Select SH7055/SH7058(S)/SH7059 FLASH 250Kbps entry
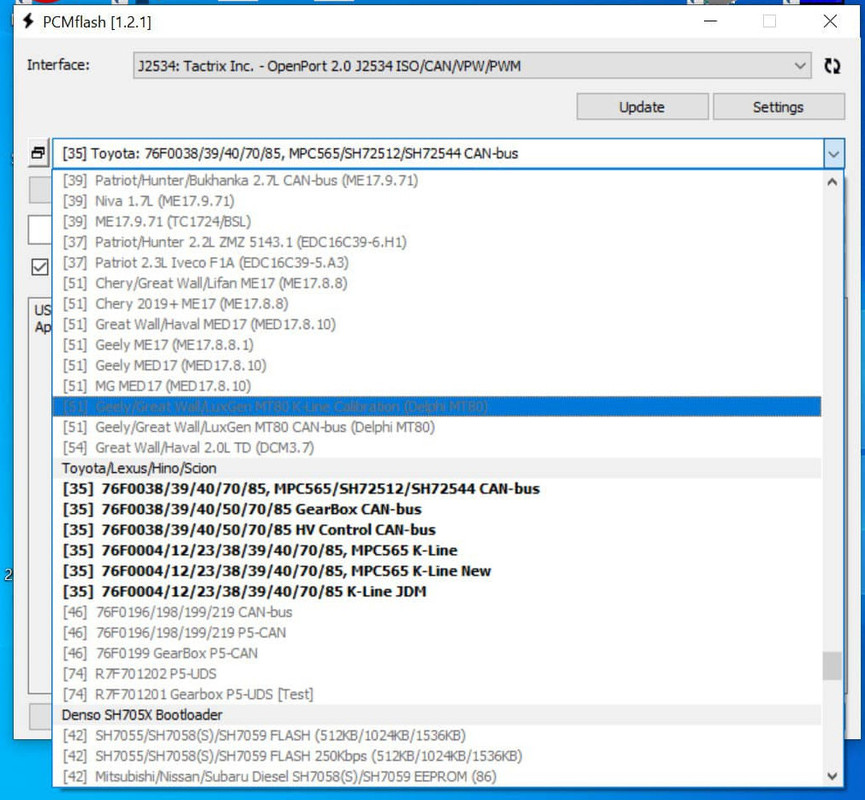 (x=436, y=756)
